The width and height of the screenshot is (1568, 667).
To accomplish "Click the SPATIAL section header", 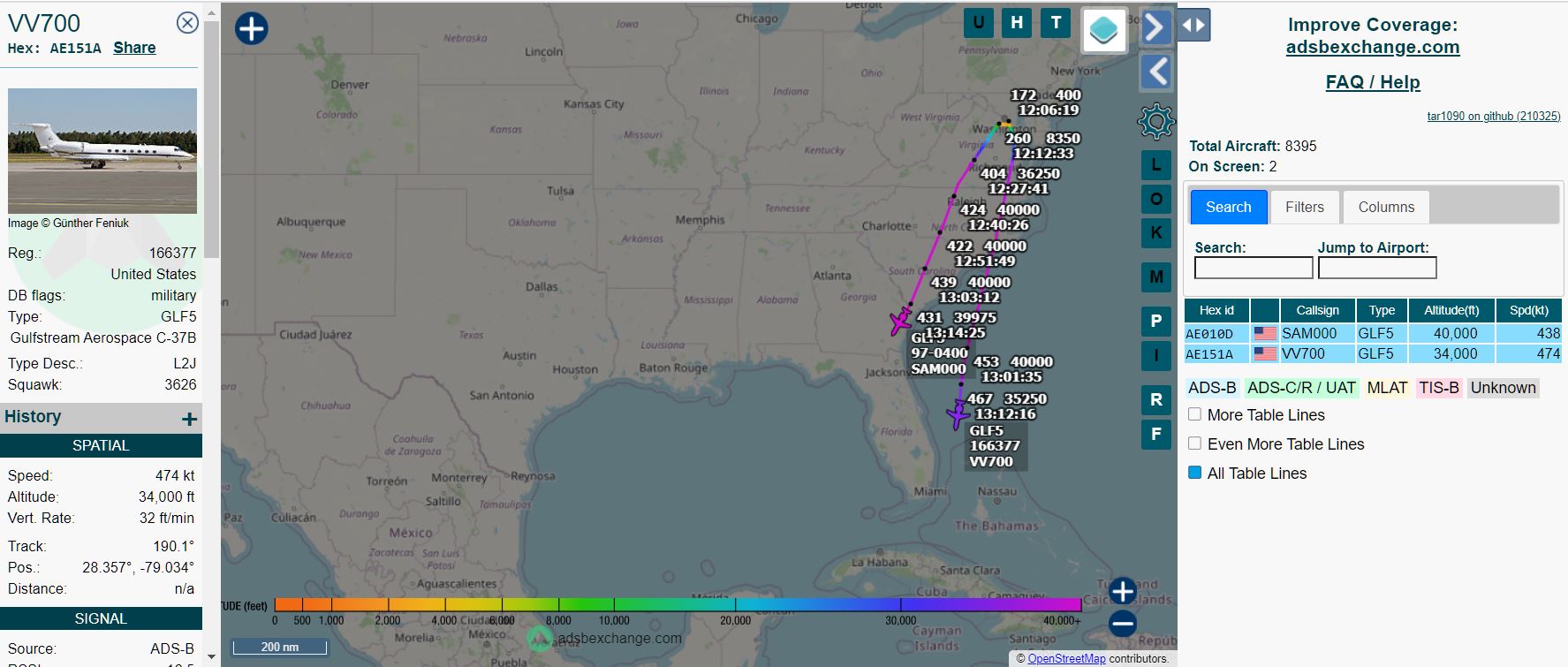I will coord(101,445).
